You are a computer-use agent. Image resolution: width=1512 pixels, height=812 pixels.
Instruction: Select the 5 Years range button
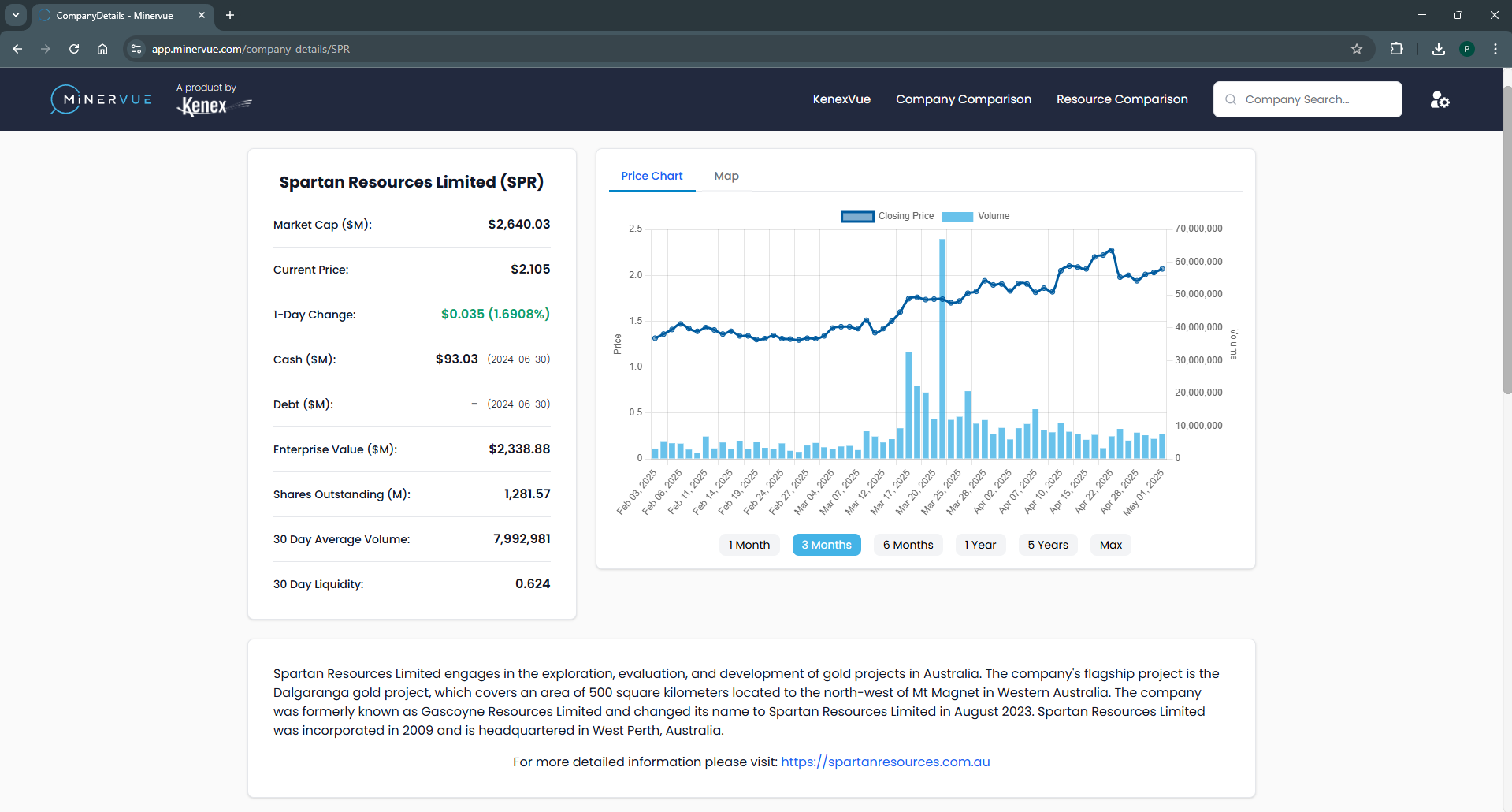(1047, 545)
